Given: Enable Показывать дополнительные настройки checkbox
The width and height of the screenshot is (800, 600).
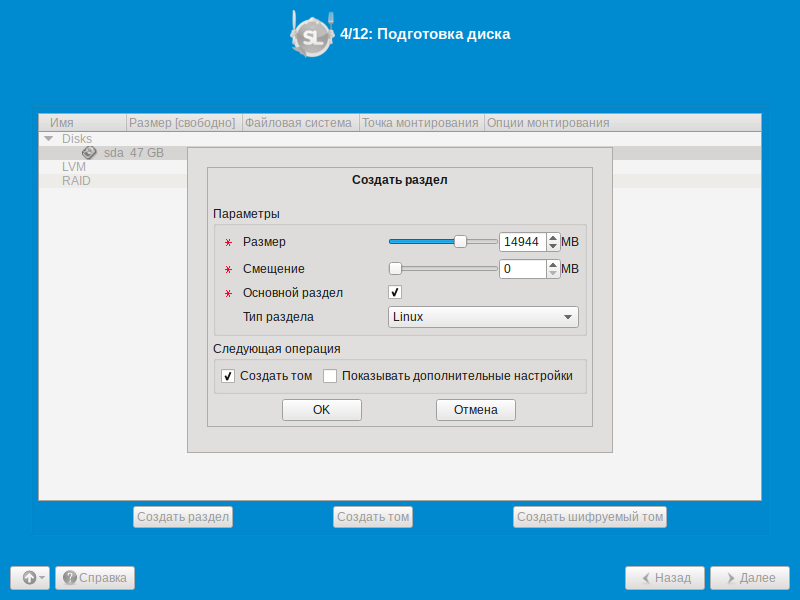Looking at the screenshot, I should (x=330, y=376).
